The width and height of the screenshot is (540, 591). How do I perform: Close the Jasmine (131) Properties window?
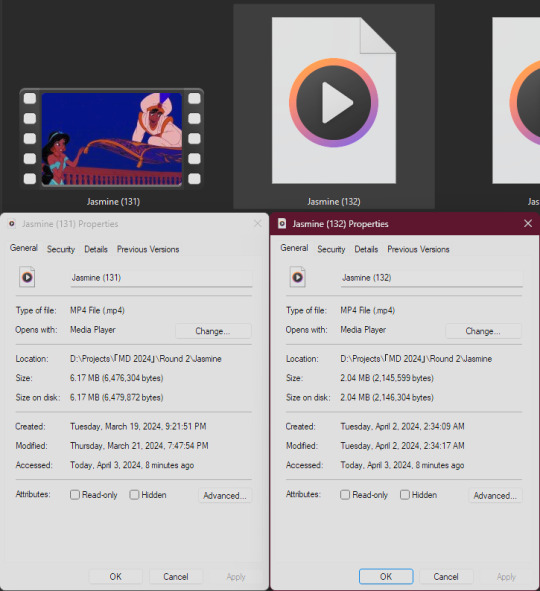tap(258, 224)
